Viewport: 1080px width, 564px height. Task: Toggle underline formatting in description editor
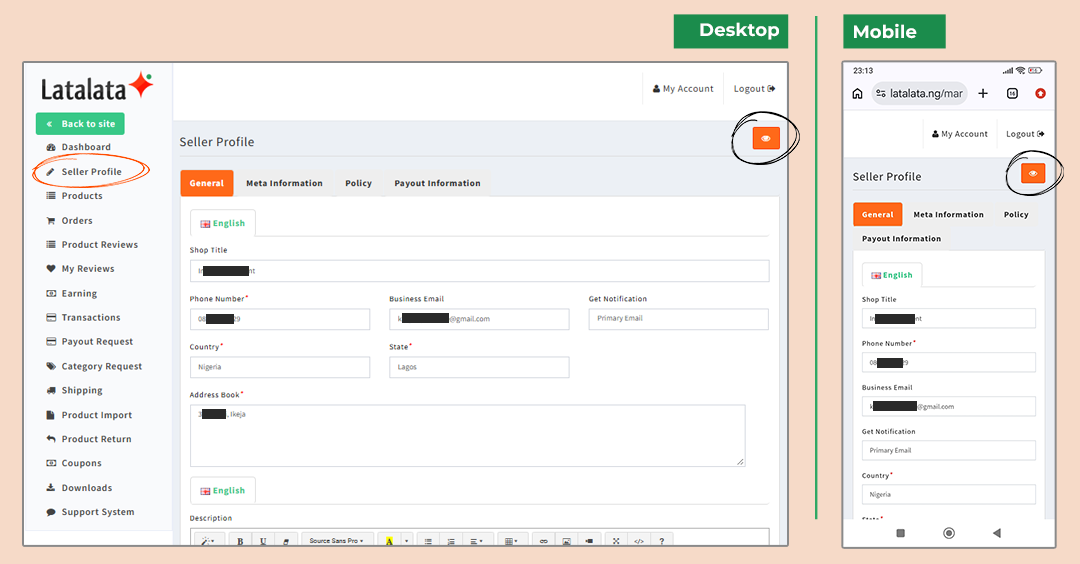pyautogui.click(x=263, y=541)
